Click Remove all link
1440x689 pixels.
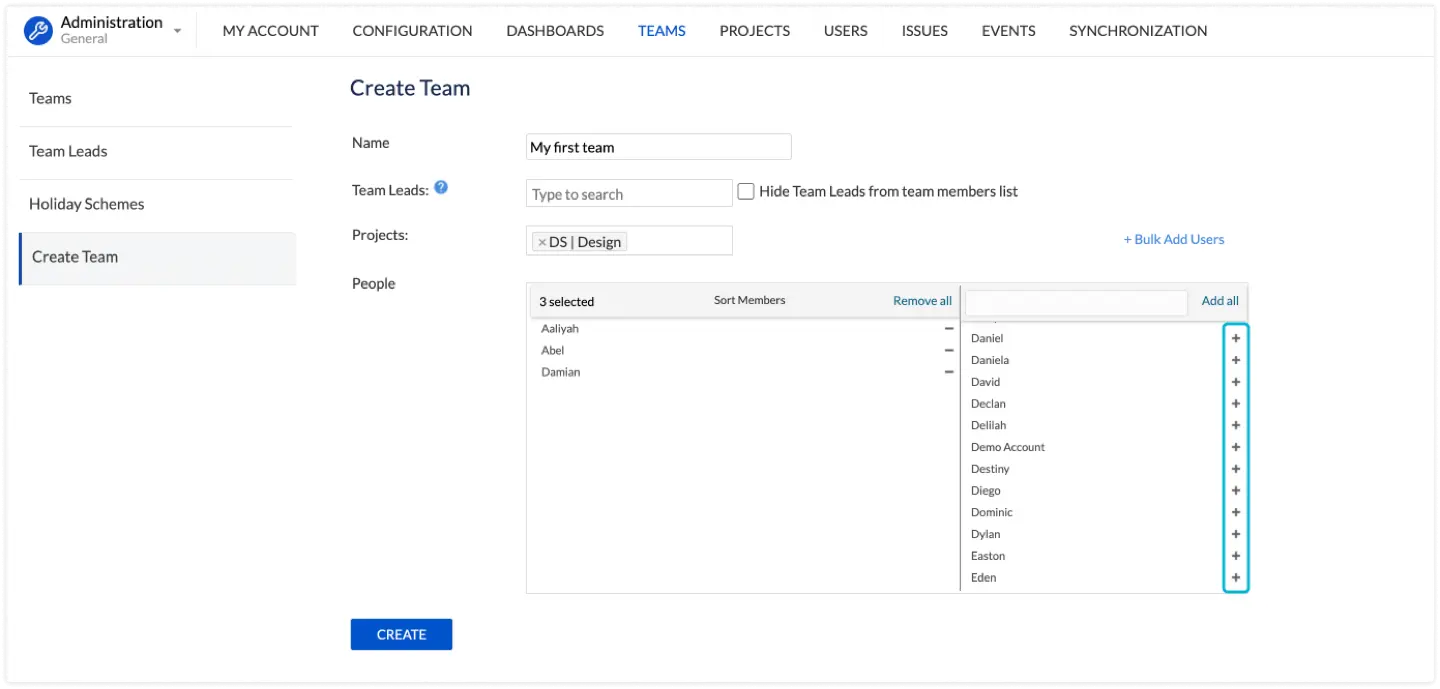(922, 301)
